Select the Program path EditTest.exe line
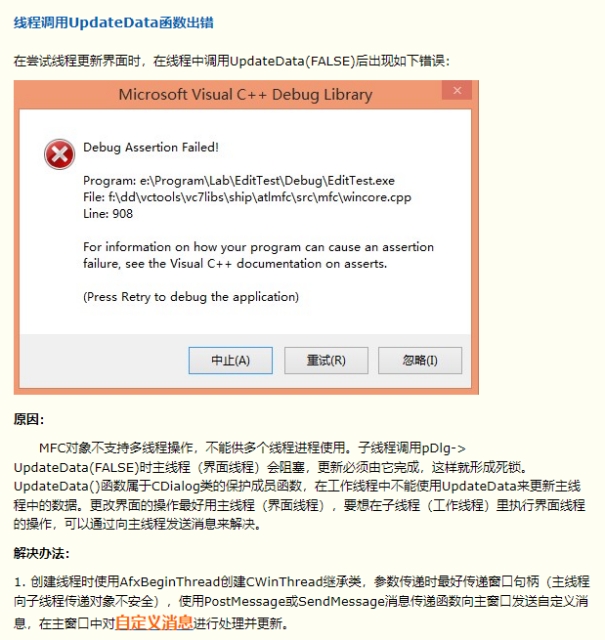 click(x=239, y=181)
